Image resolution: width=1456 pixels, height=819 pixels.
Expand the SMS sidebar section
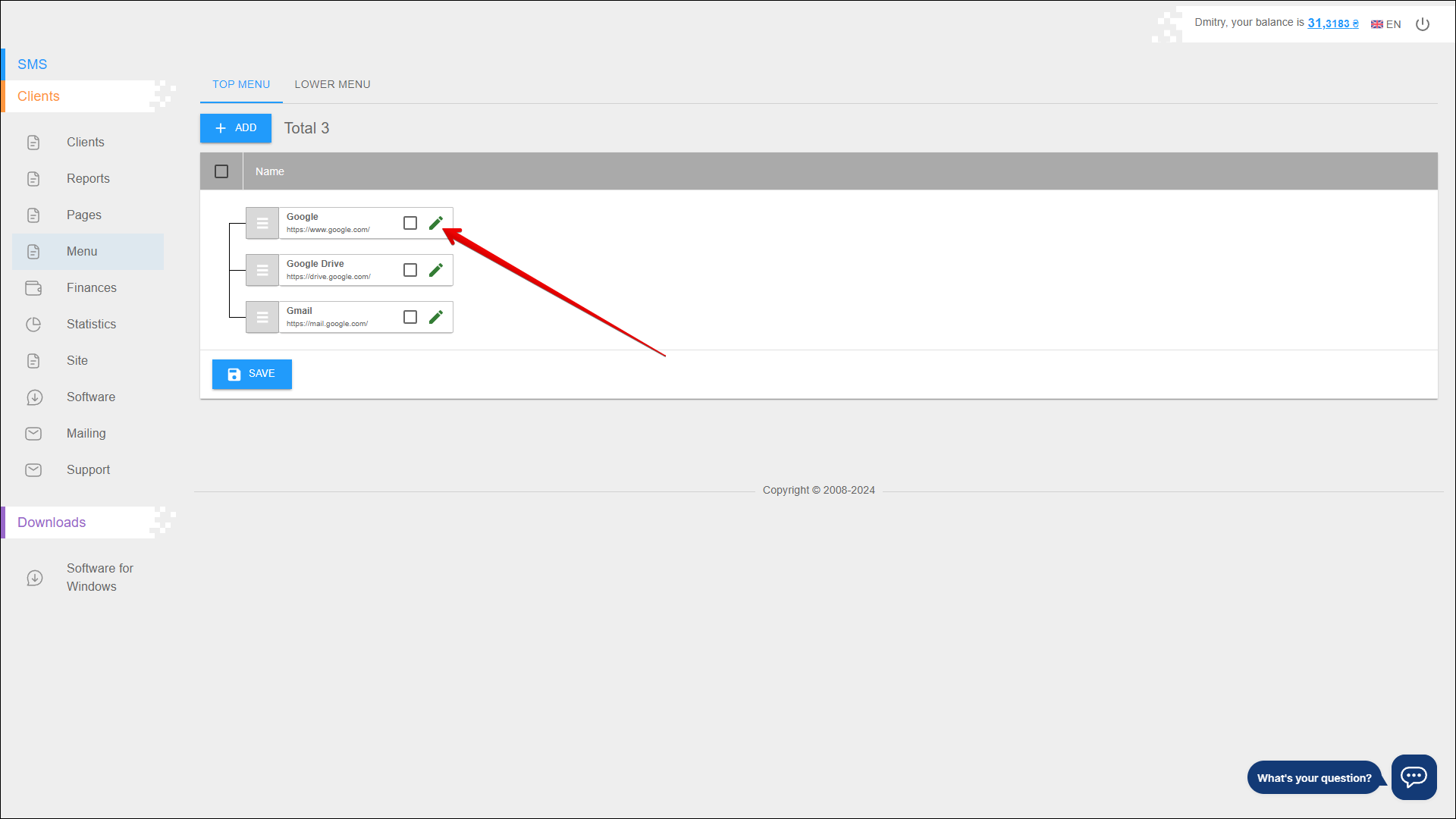tap(33, 64)
